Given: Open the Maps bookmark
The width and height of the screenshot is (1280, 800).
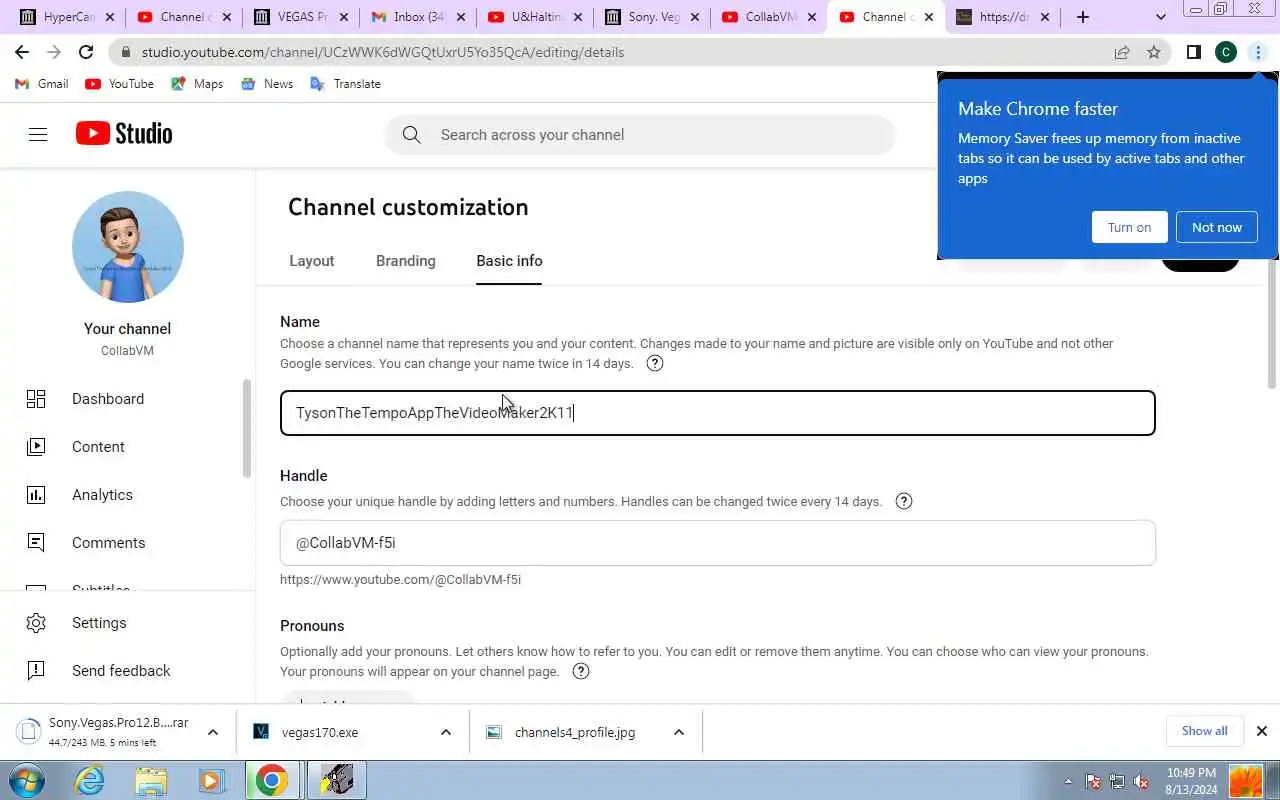Looking at the screenshot, I should [x=197, y=84].
